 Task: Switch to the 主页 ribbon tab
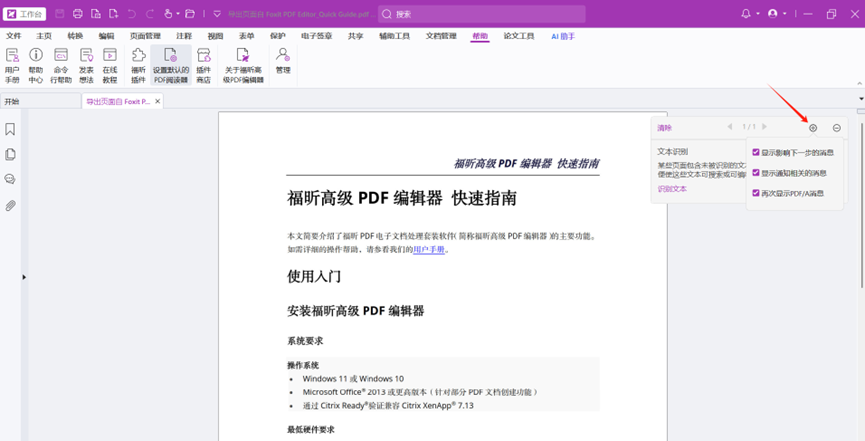(x=44, y=36)
